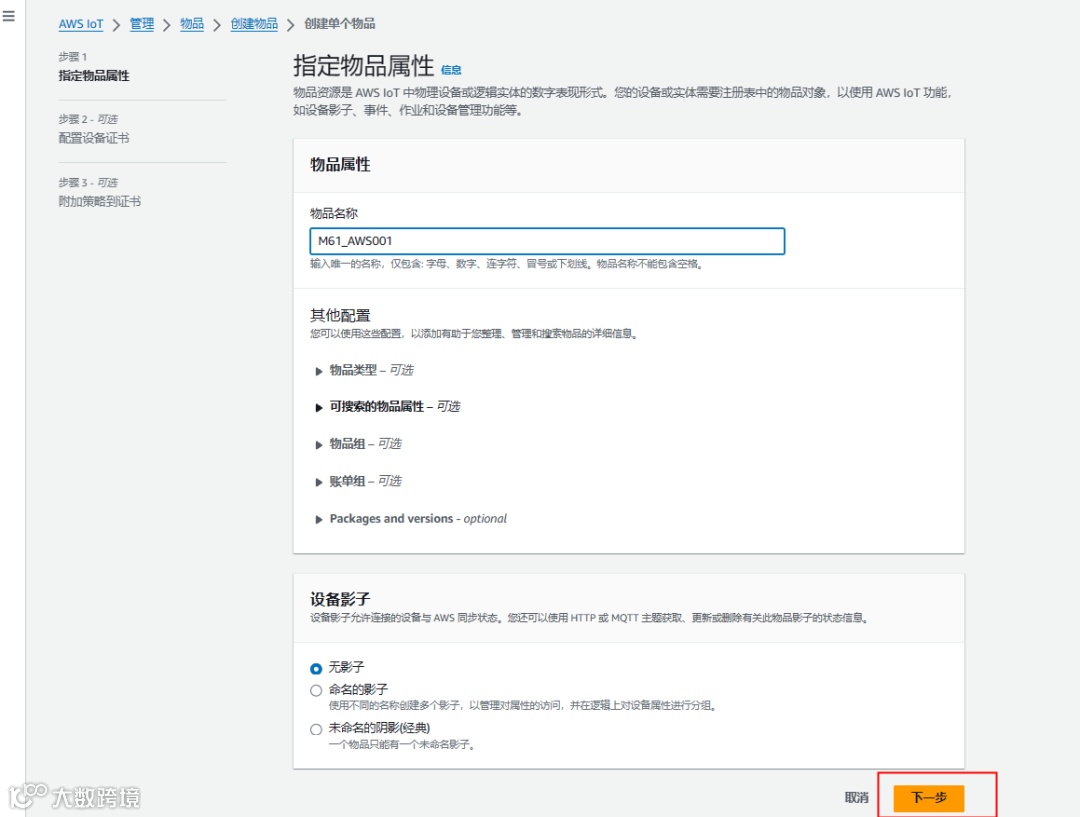Click the 信息 info link beside the heading
This screenshot has height=817, width=1080.
tap(451, 70)
